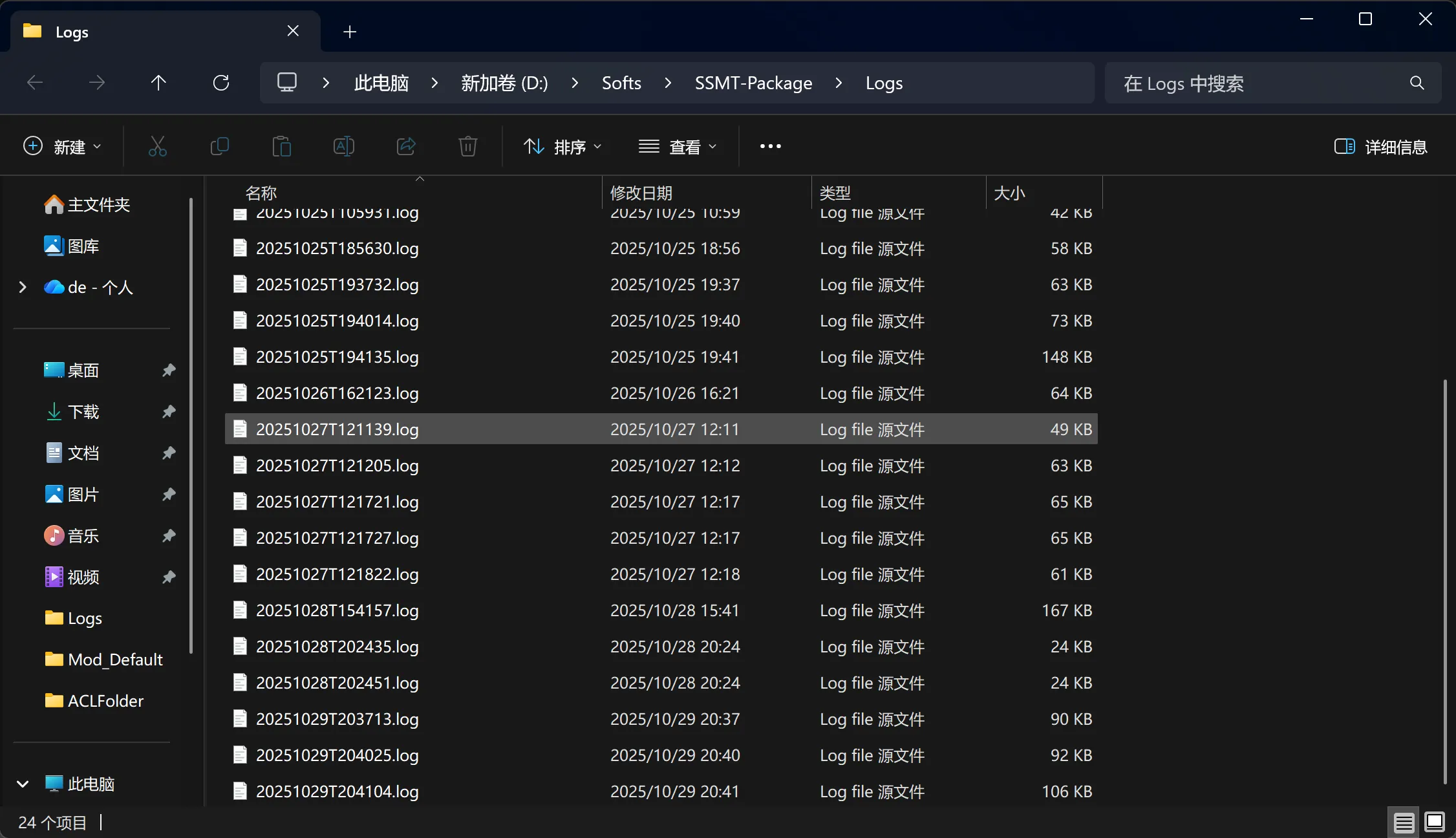Switch to large thumbnails view in status bar

coord(1434,822)
